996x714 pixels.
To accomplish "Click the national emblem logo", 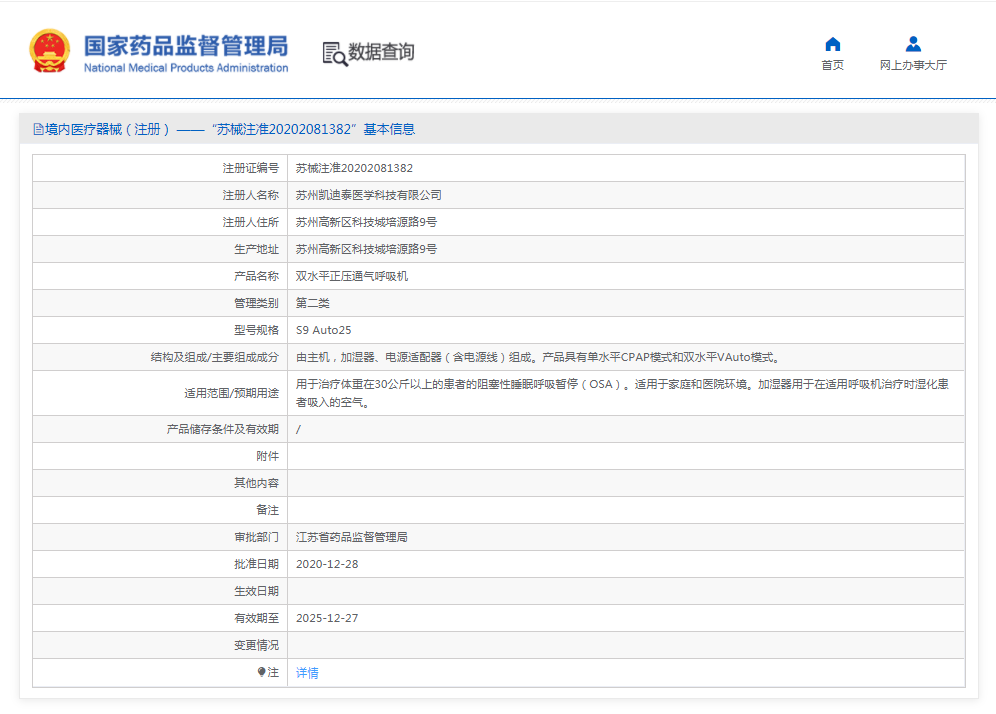I will tap(50, 51).
